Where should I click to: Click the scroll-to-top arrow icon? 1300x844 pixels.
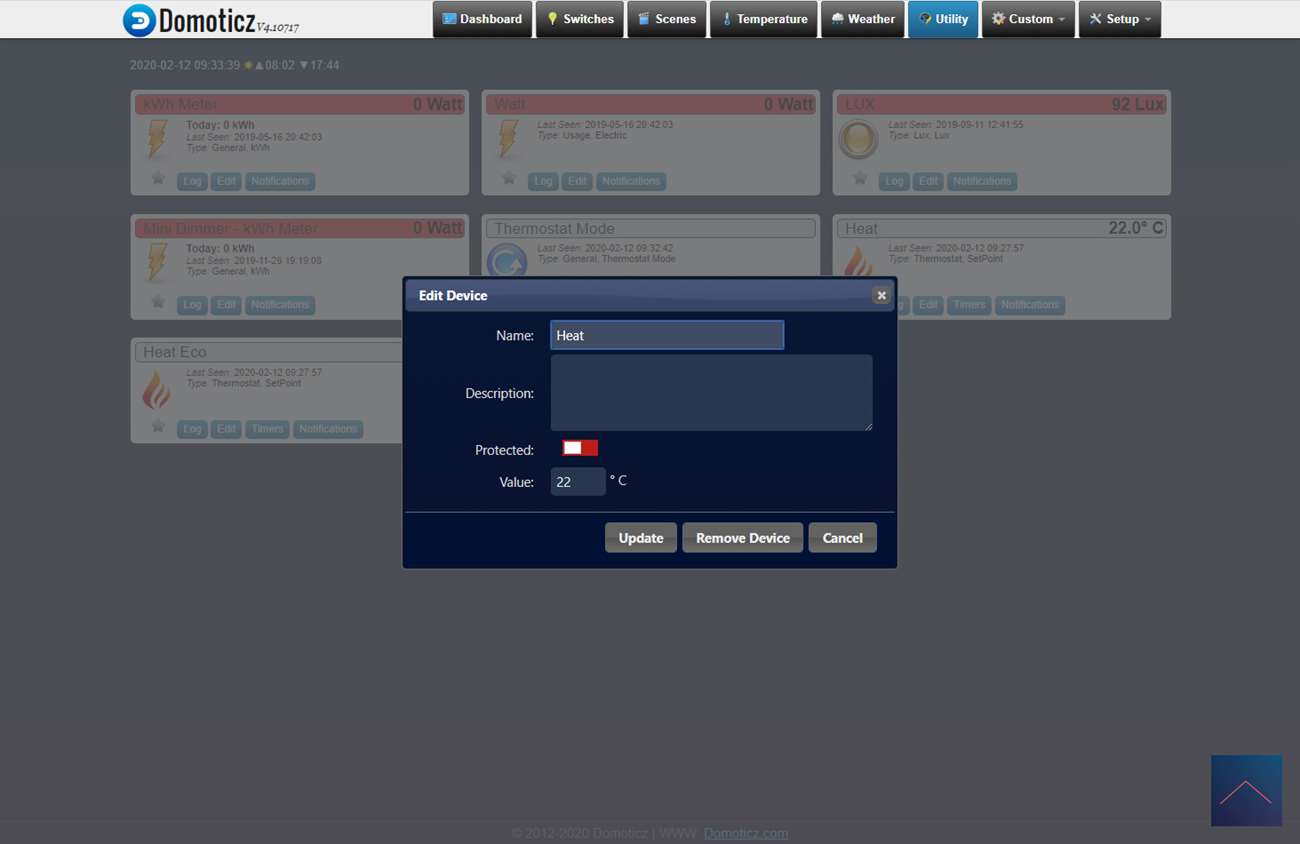(1245, 791)
